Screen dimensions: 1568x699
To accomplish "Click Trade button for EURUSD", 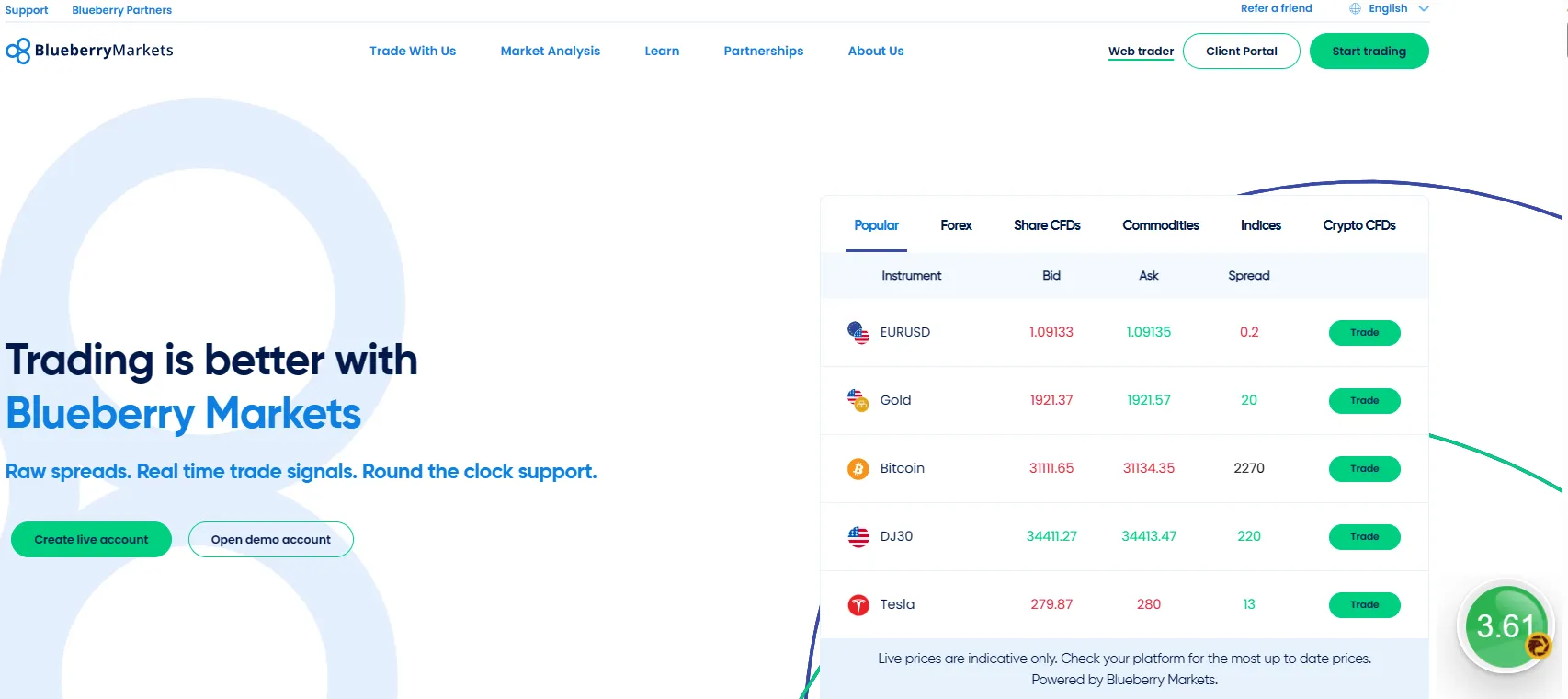I will 1364,333.
